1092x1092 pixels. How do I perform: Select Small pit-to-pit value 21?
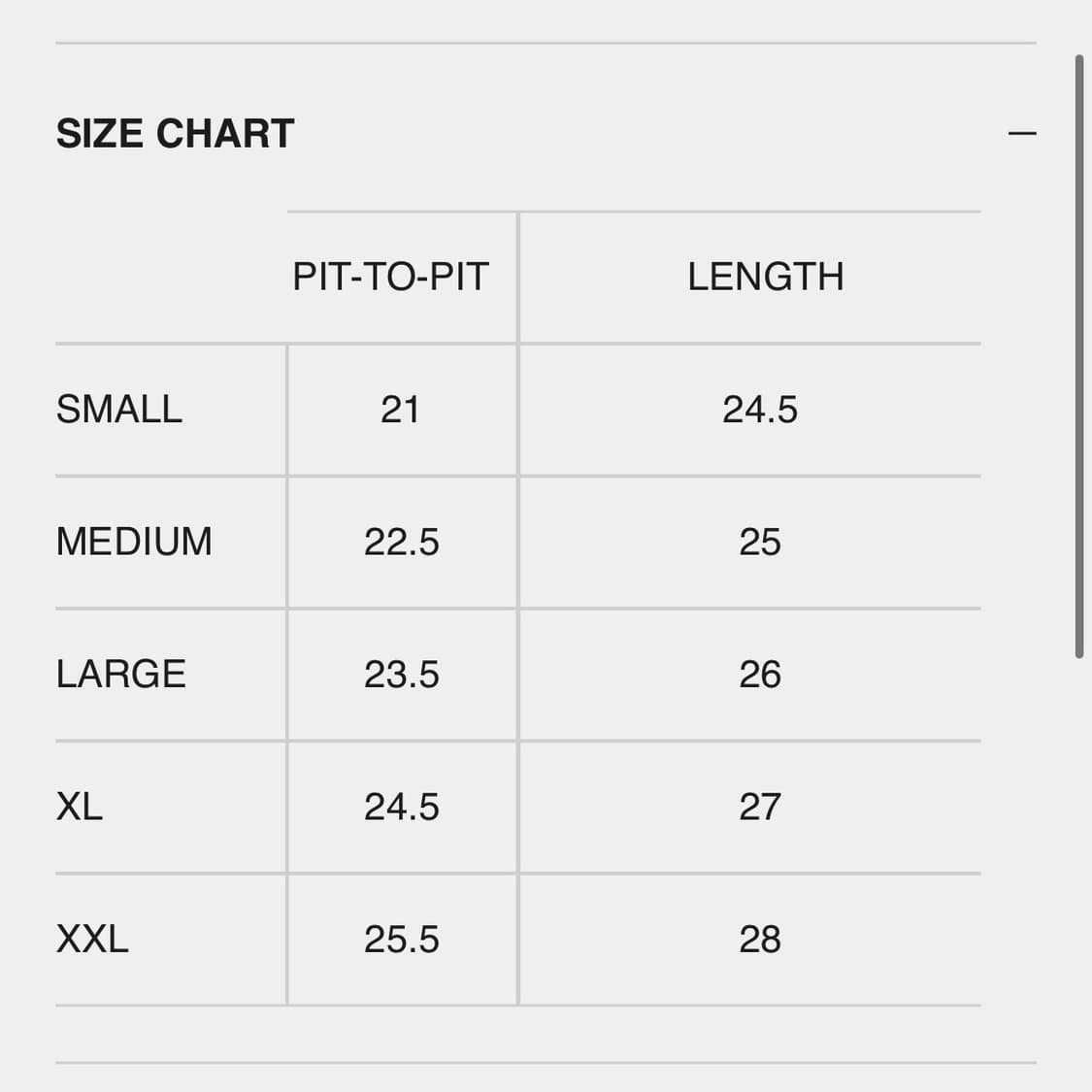click(400, 410)
